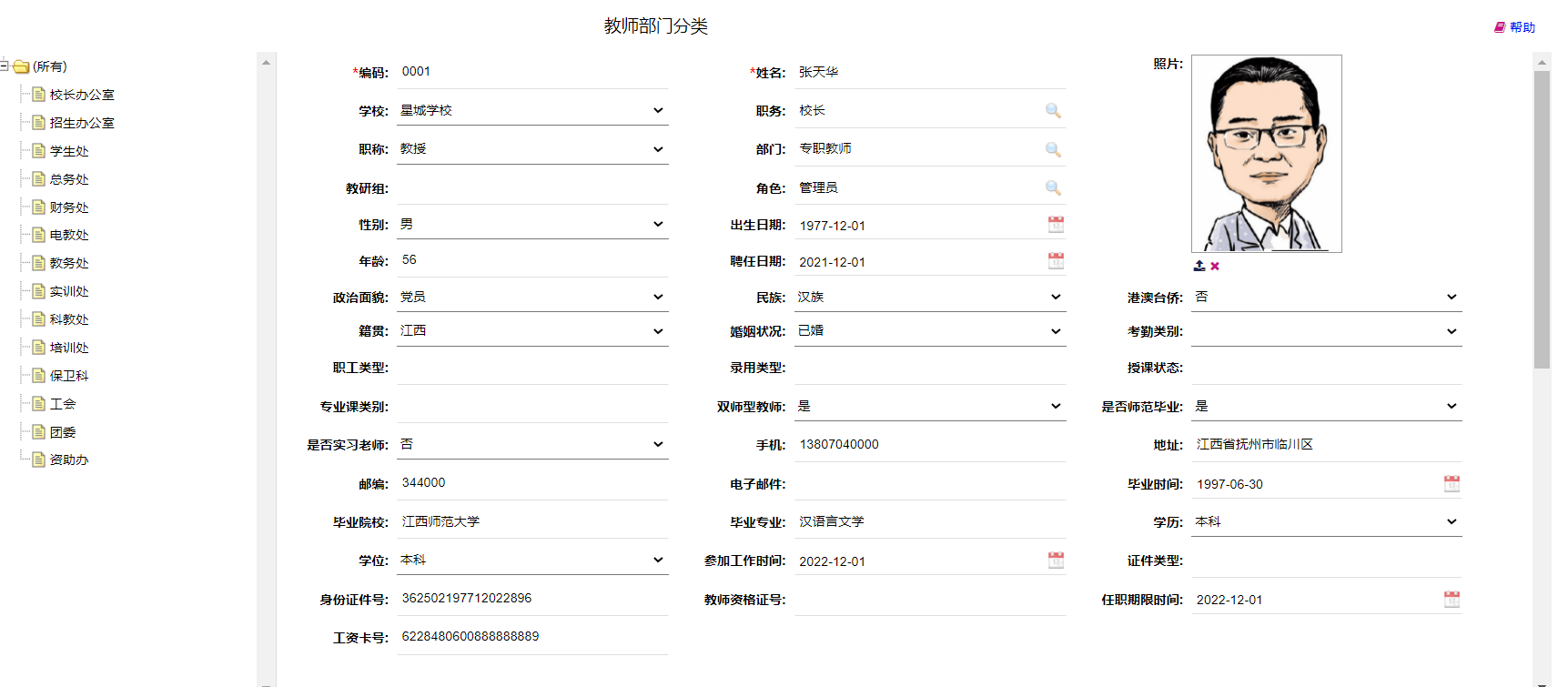1568x687 pixels.
Task: Click the document icon beside 实训处
Action: (38, 290)
